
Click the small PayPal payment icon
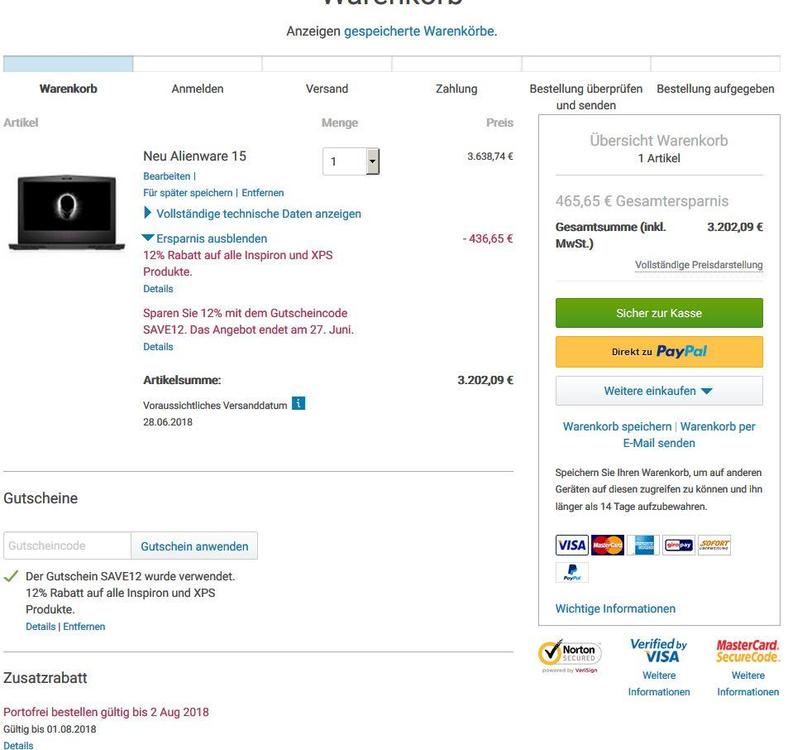click(571, 572)
